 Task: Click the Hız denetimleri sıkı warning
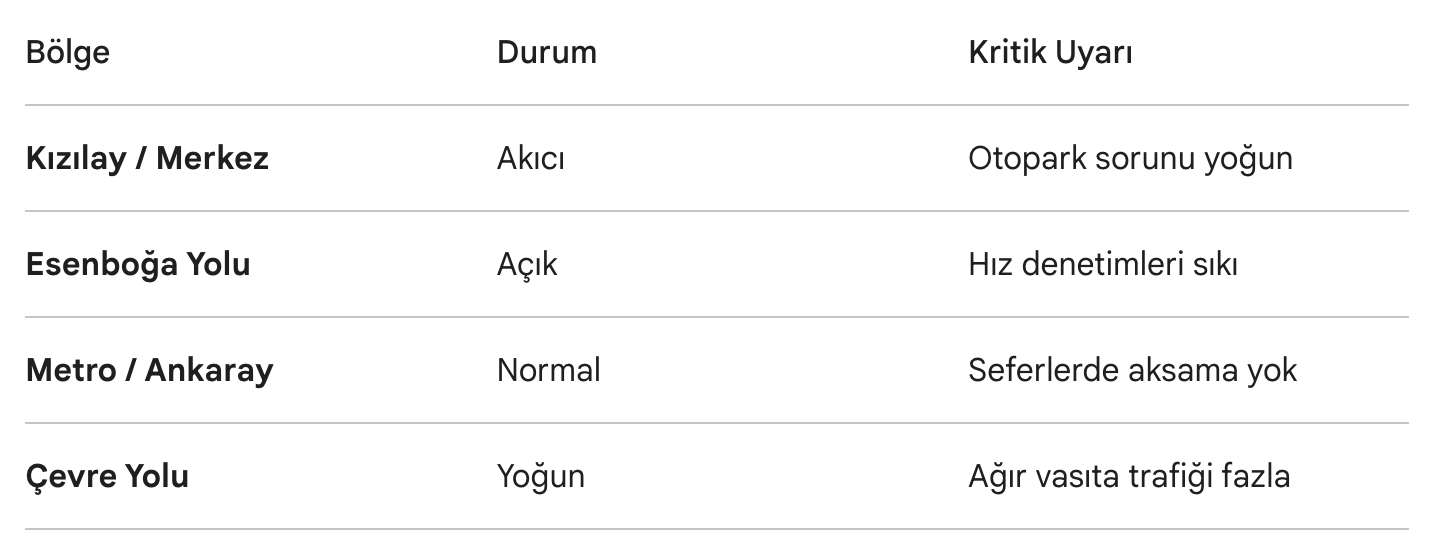pyautogui.click(x=1103, y=264)
